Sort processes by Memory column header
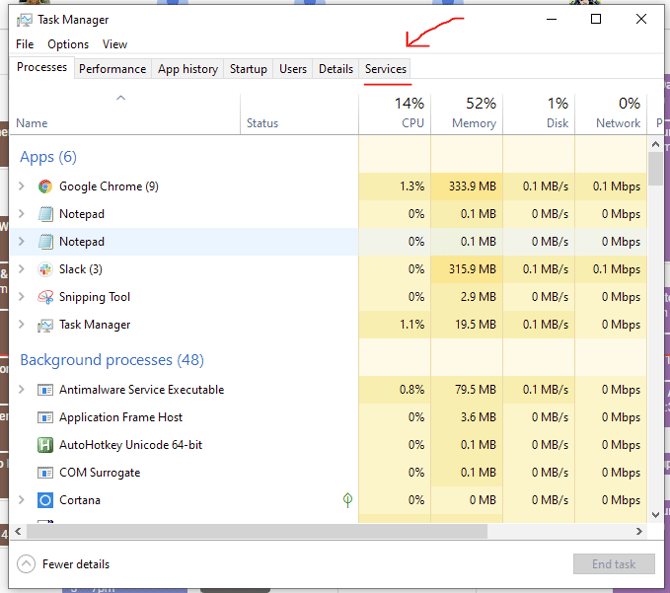Screen dimensions: 670x593 tap(467, 112)
